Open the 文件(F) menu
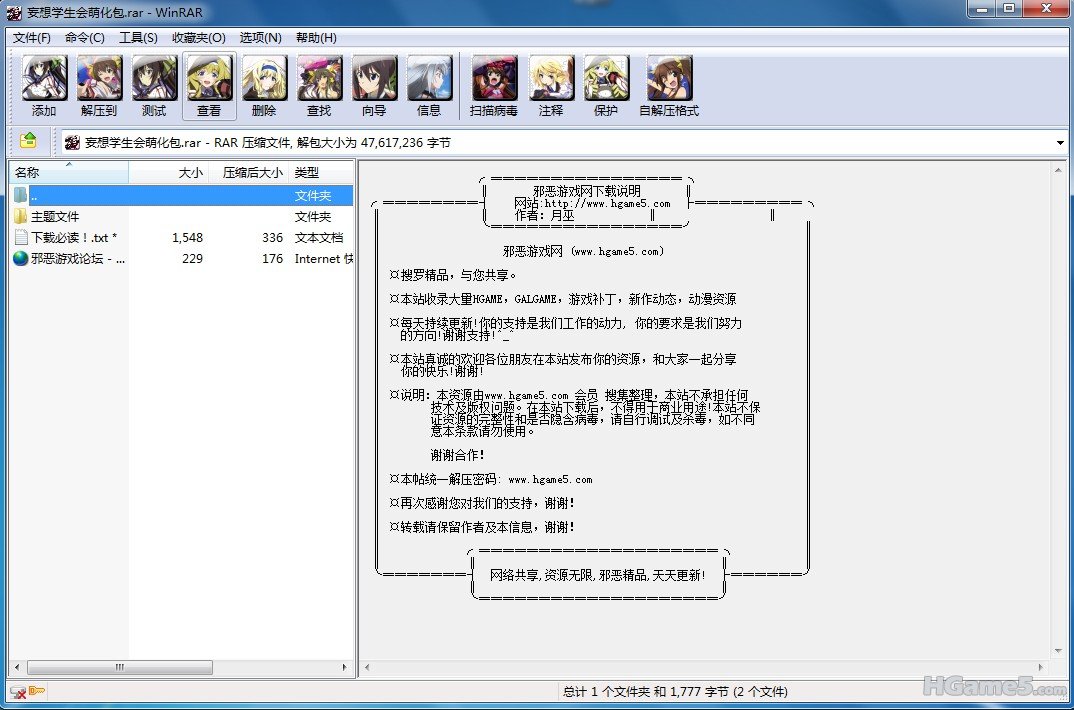Viewport: 1074px width, 710px height. pyautogui.click(x=32, y=38)
